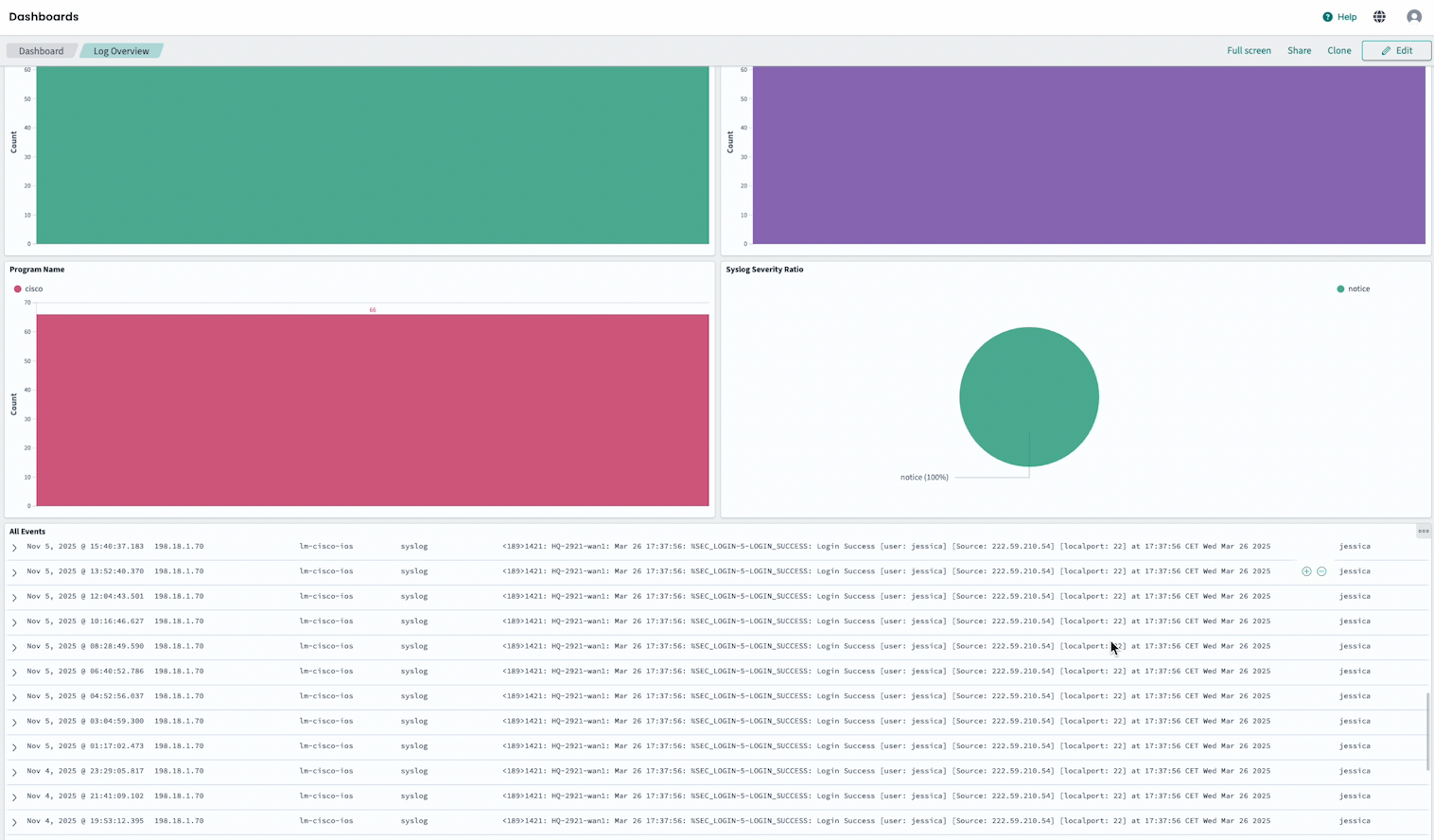The height and width of the screenshot is (840, 1434).
Task: Clone the dashboard
Action: (1338, 51)
